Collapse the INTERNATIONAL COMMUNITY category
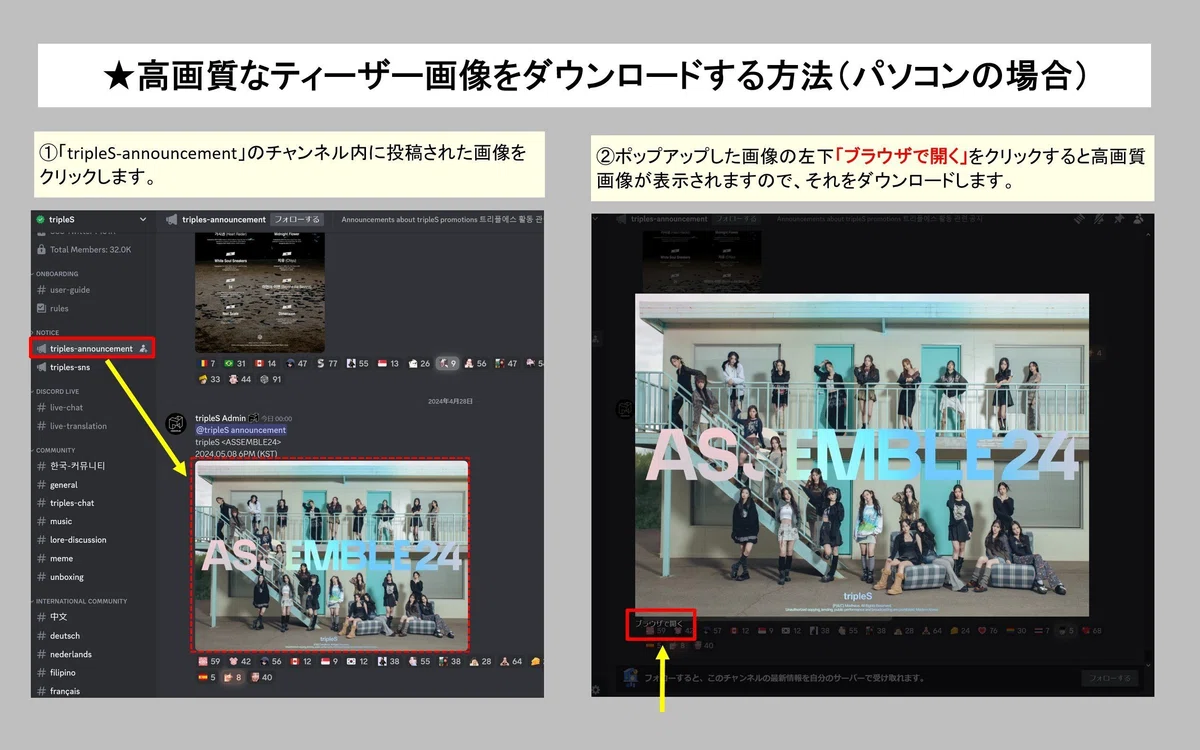This screenshot has height=750, width=1200. coord(81,601)
